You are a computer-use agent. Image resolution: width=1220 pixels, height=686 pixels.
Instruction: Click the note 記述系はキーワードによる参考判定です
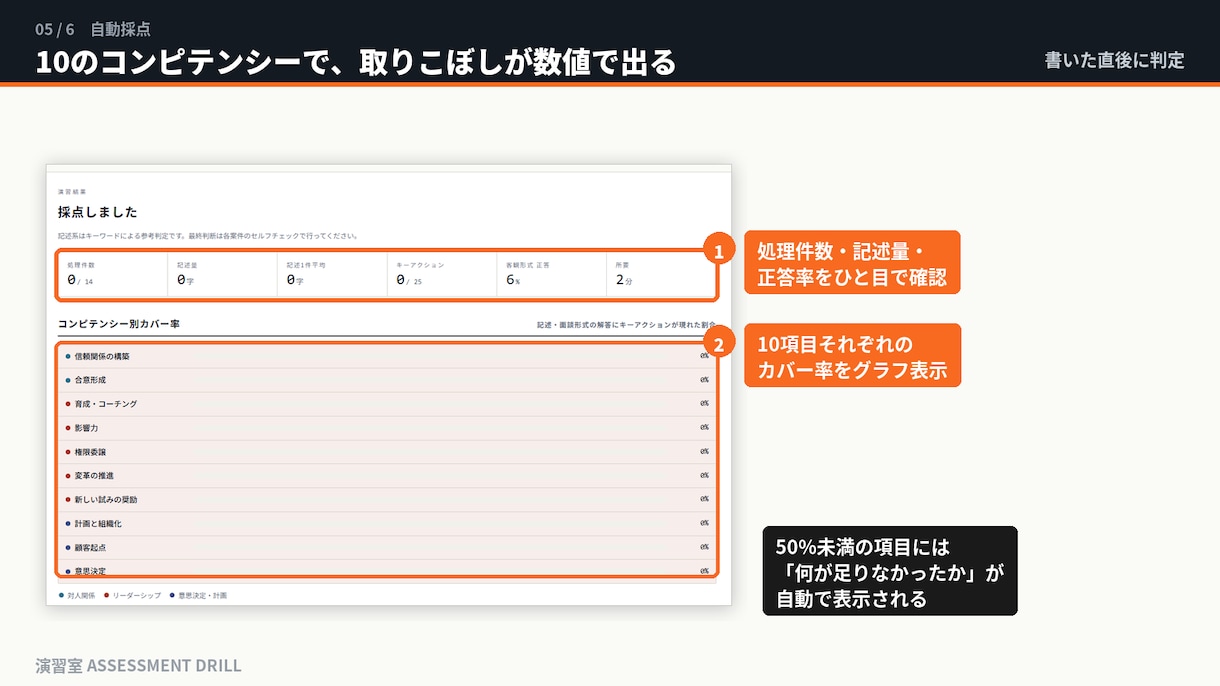(x=208, y=236)
